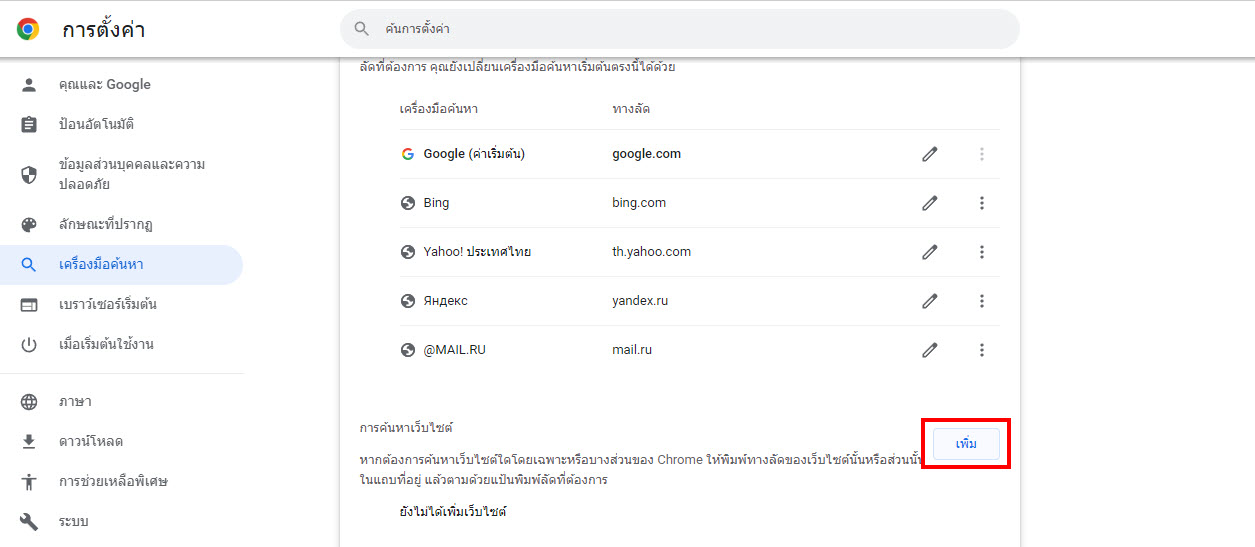Click the search magnifier icon in settings search
Screen dimensions: 1255x547
[x=363, y=30]
